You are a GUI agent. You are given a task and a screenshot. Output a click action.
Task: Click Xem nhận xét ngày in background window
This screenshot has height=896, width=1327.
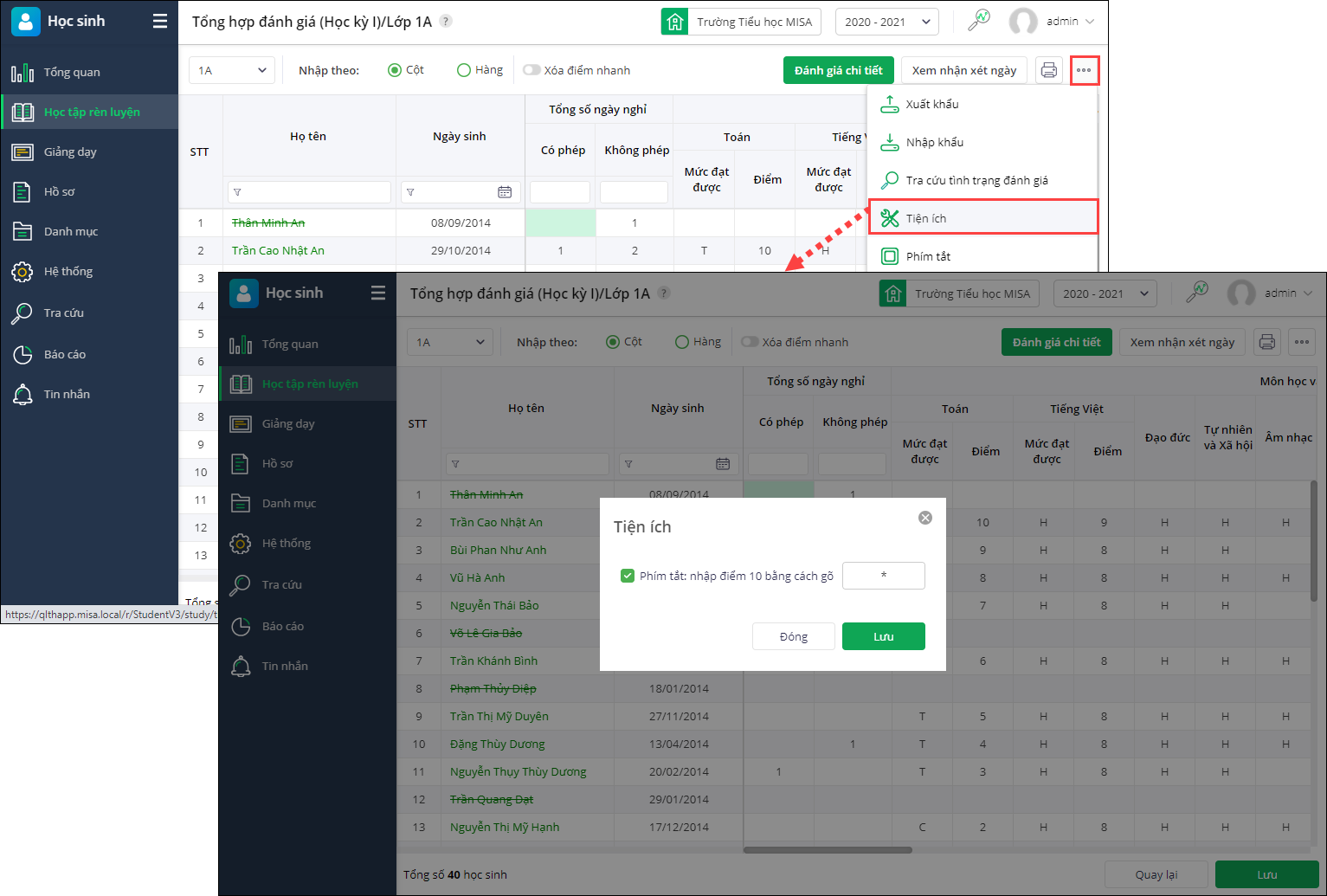(964, 70)
